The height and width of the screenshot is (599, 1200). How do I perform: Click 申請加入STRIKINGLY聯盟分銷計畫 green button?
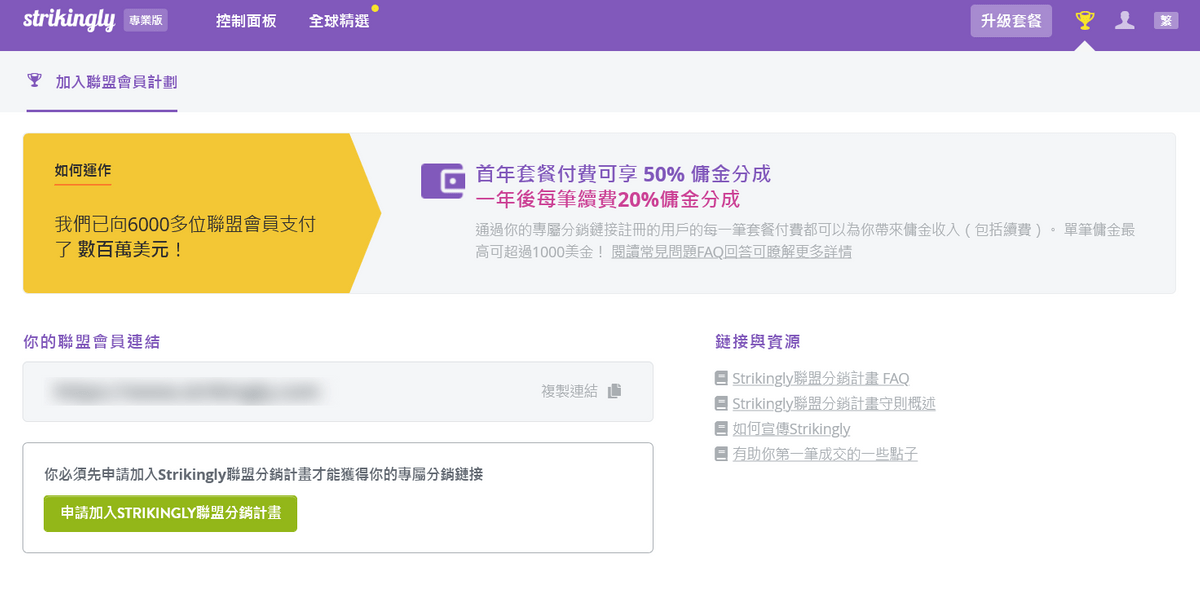[170, 513]
